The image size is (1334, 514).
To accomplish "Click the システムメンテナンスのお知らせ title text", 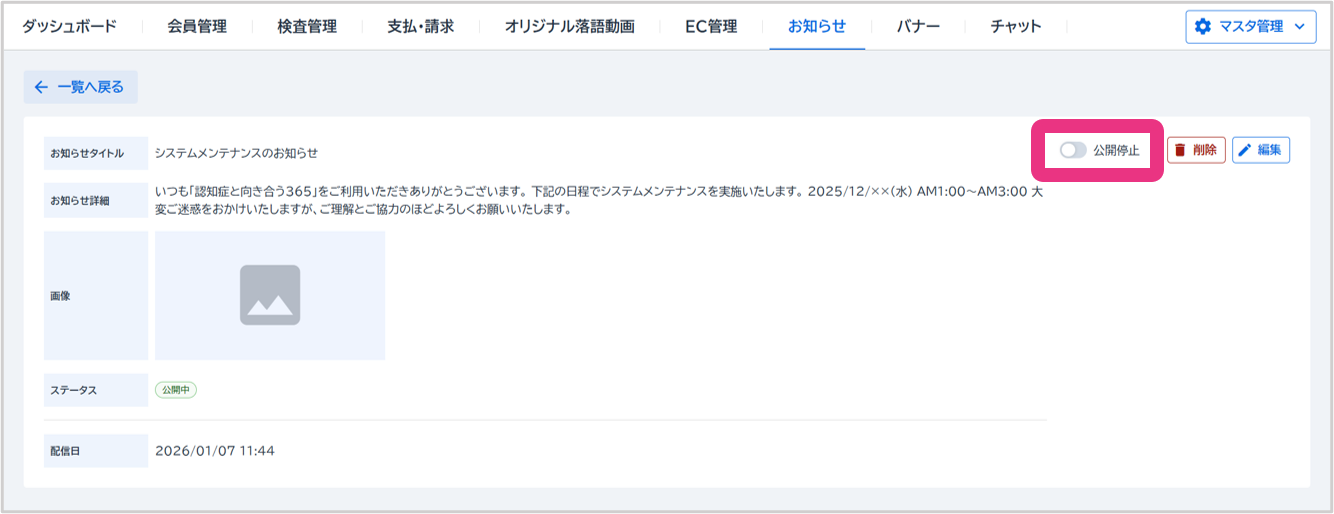I will point(236,153).
